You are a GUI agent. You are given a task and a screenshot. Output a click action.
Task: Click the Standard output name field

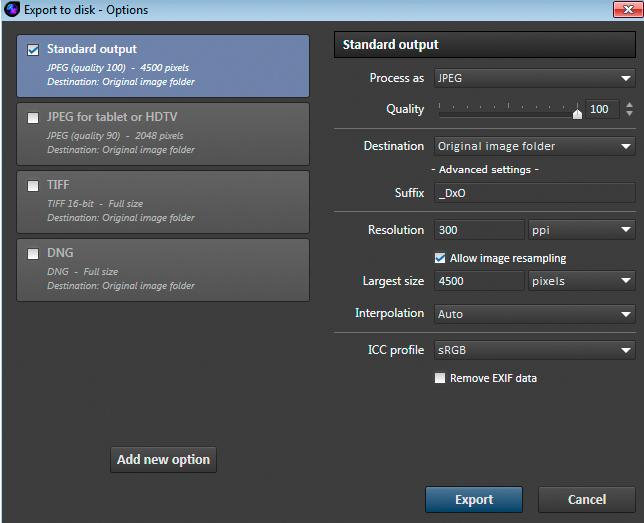pos(485,44)
